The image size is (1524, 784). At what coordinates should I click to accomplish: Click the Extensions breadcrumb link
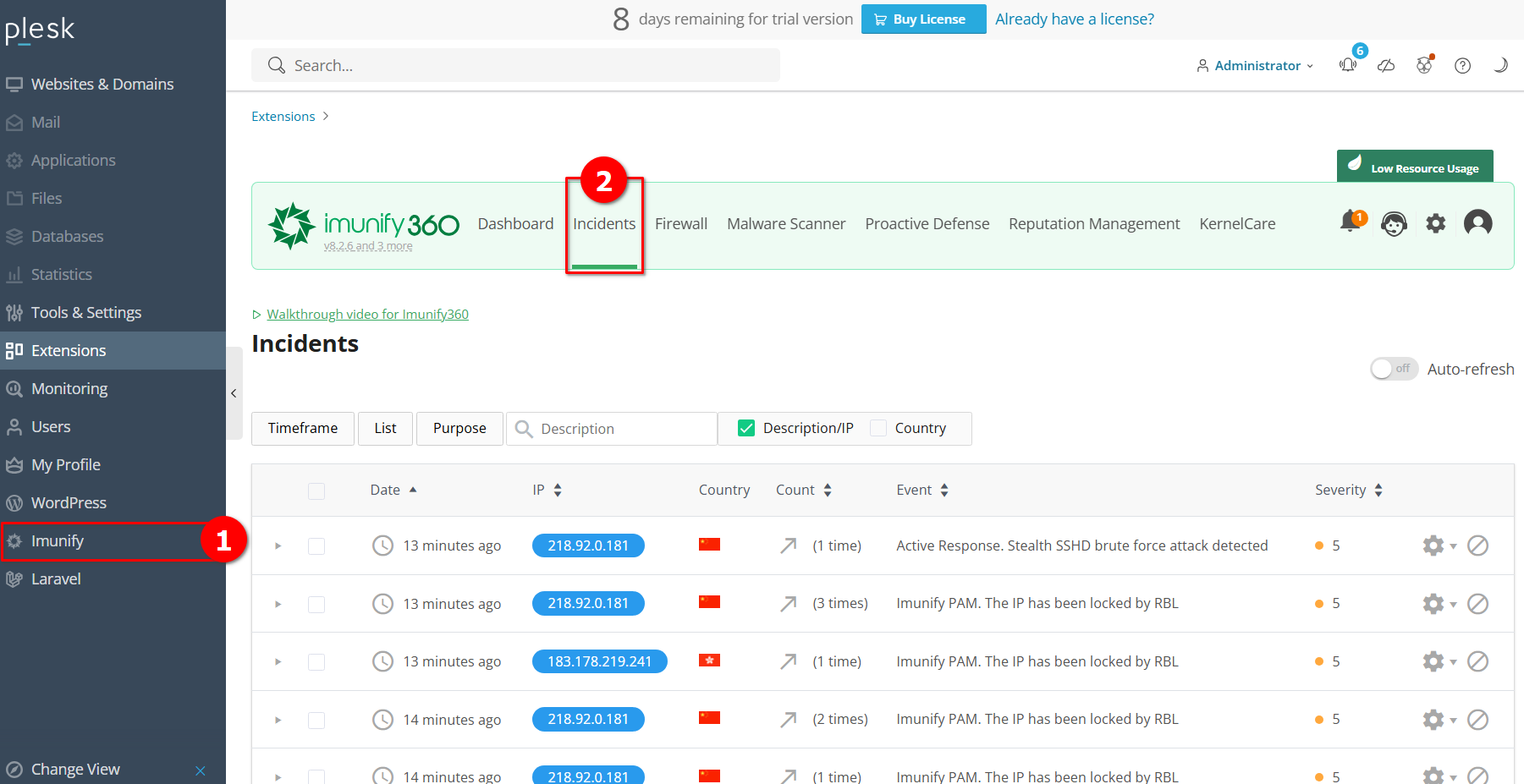[x=283, y=116]
